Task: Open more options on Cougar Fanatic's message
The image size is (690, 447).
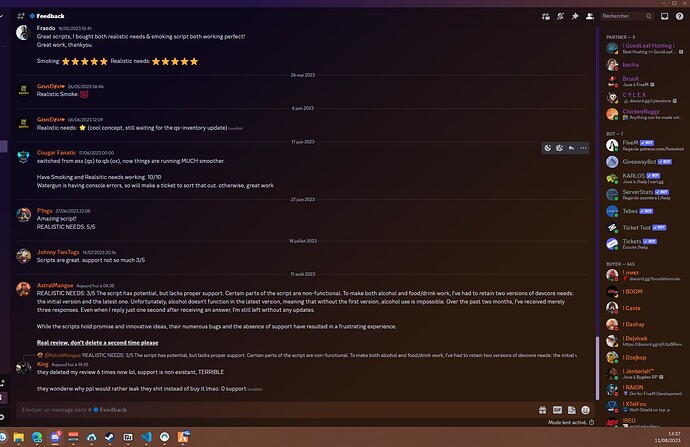Action: pos(583,148)
